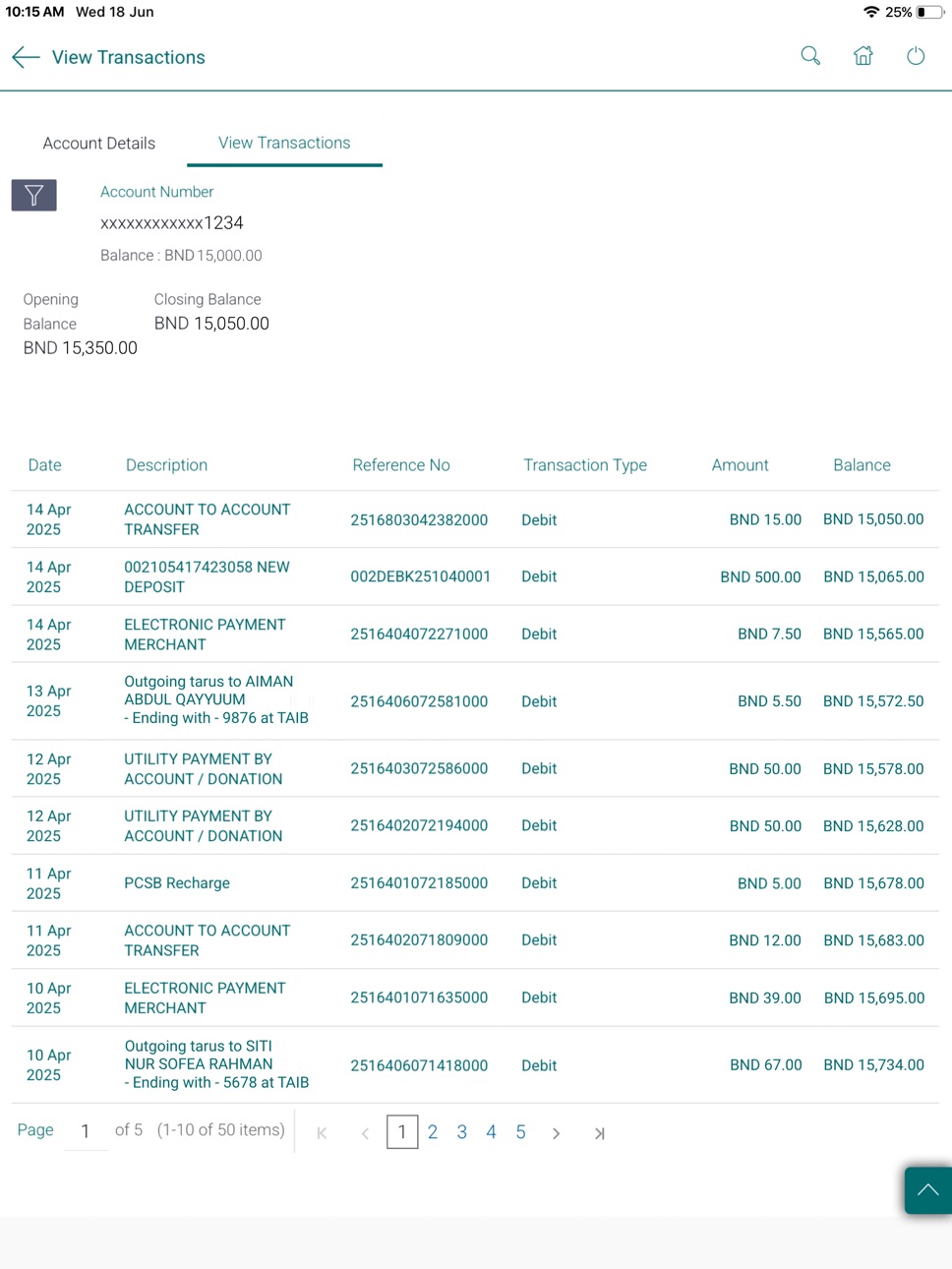Image resolution: width=952 pixels, height=1269 pixels.
Task: Go to previous page chevron
Action: 365,1133
